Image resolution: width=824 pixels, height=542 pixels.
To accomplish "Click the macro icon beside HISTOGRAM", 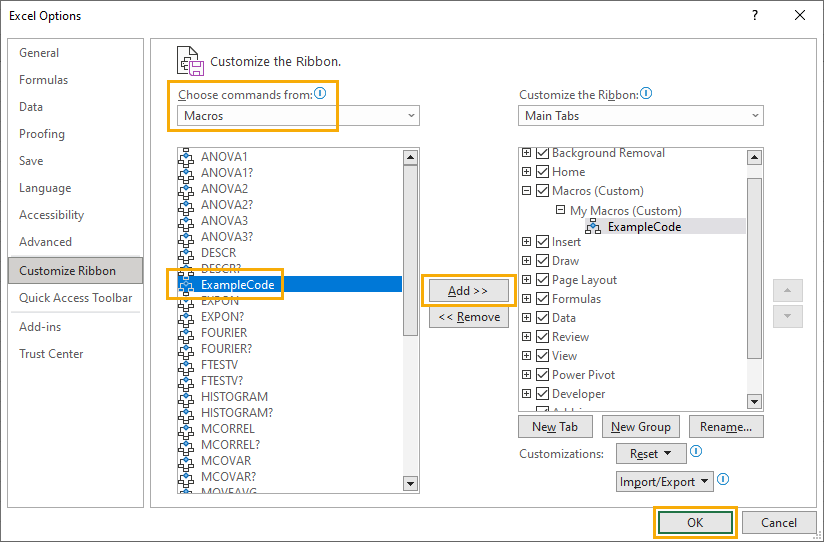I will coord(186,397).
